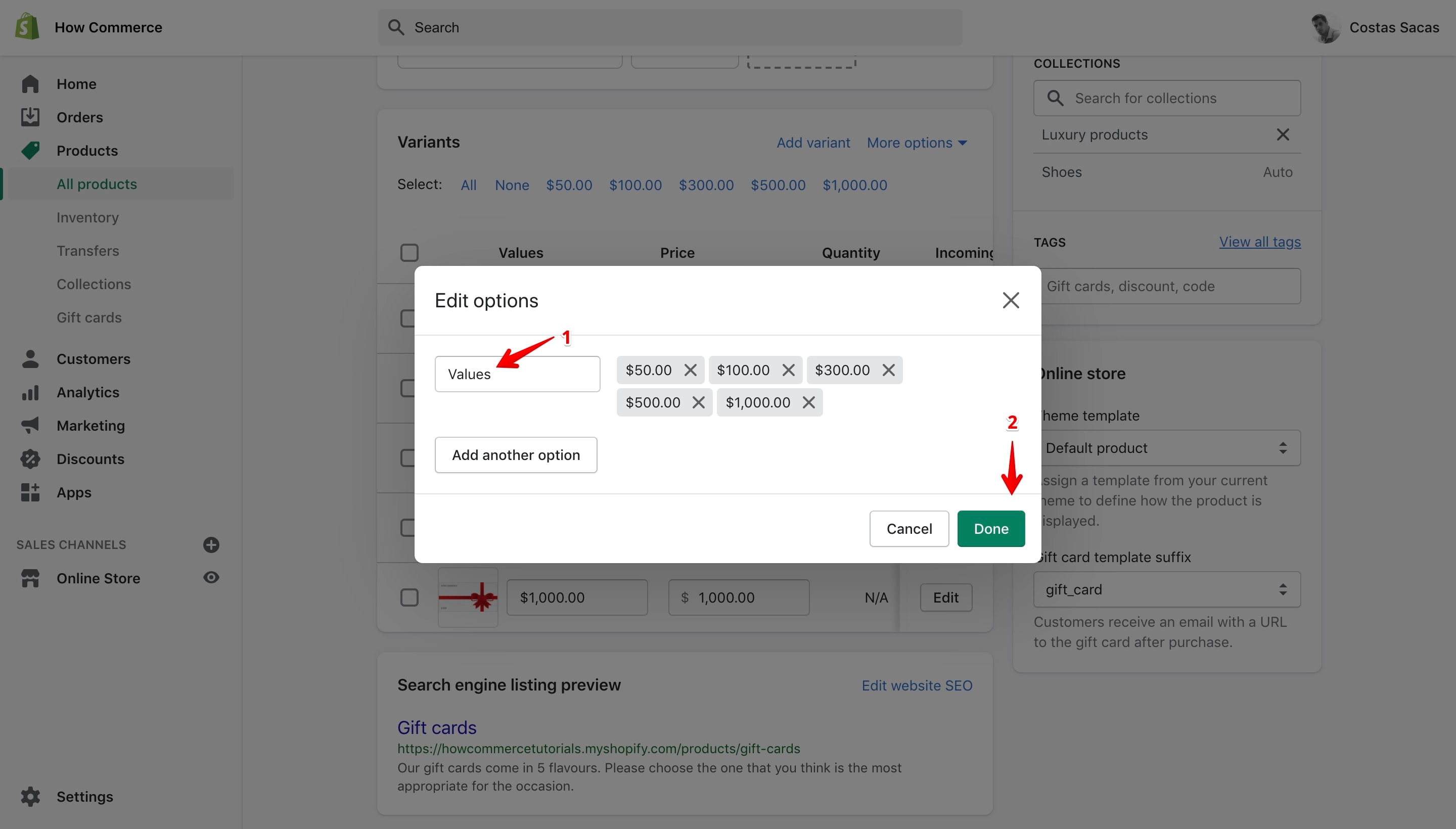The height and width of the screenshot is (829, 1456).
Task: Click the Values option name field
Action: point(517,374)
